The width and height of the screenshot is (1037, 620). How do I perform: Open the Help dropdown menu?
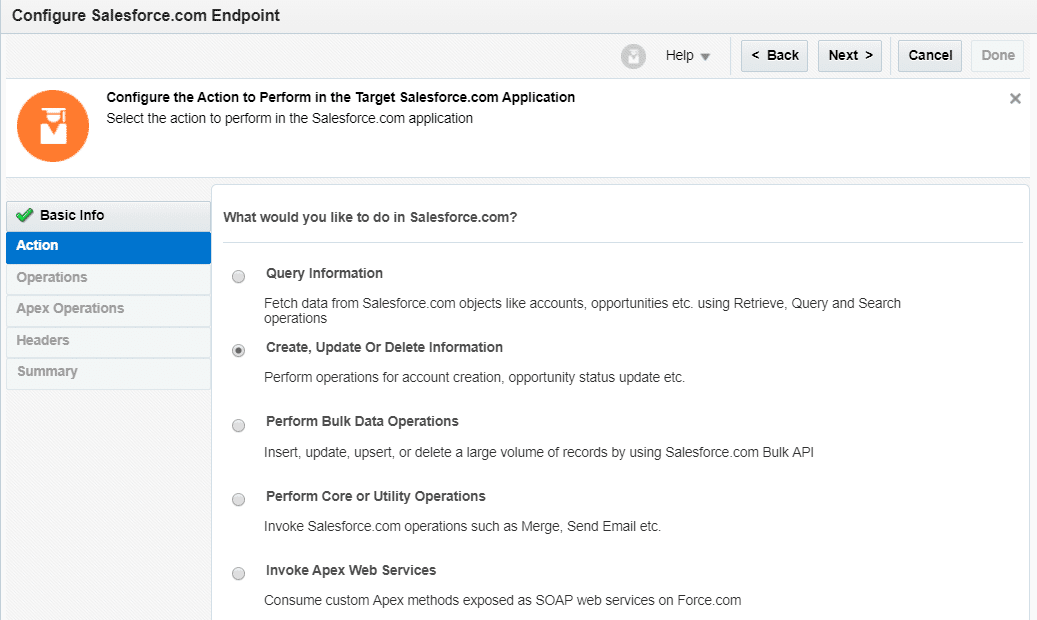[687, 56]
